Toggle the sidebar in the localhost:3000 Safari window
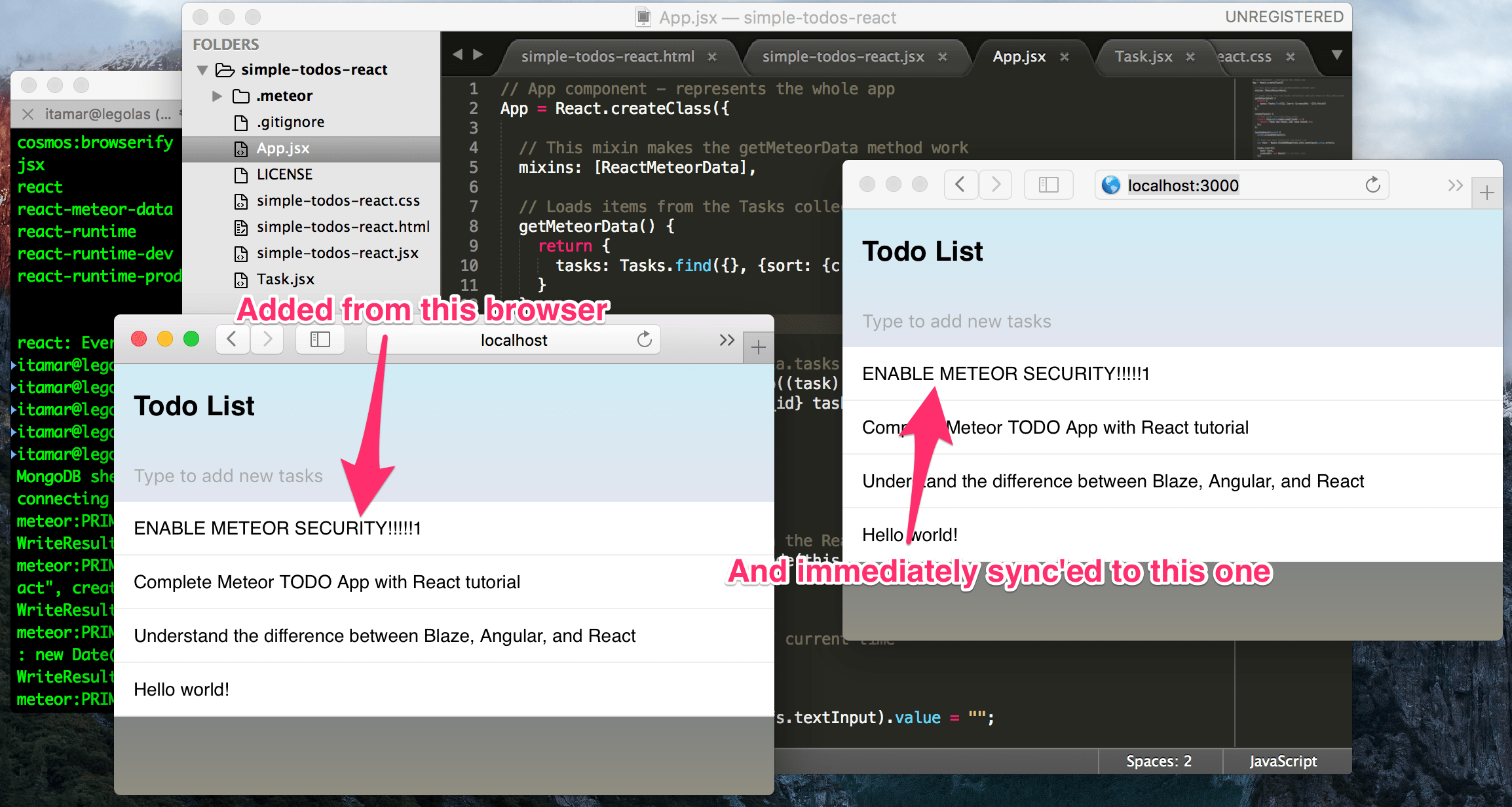1512x807 pixels. click(1048, 185)
